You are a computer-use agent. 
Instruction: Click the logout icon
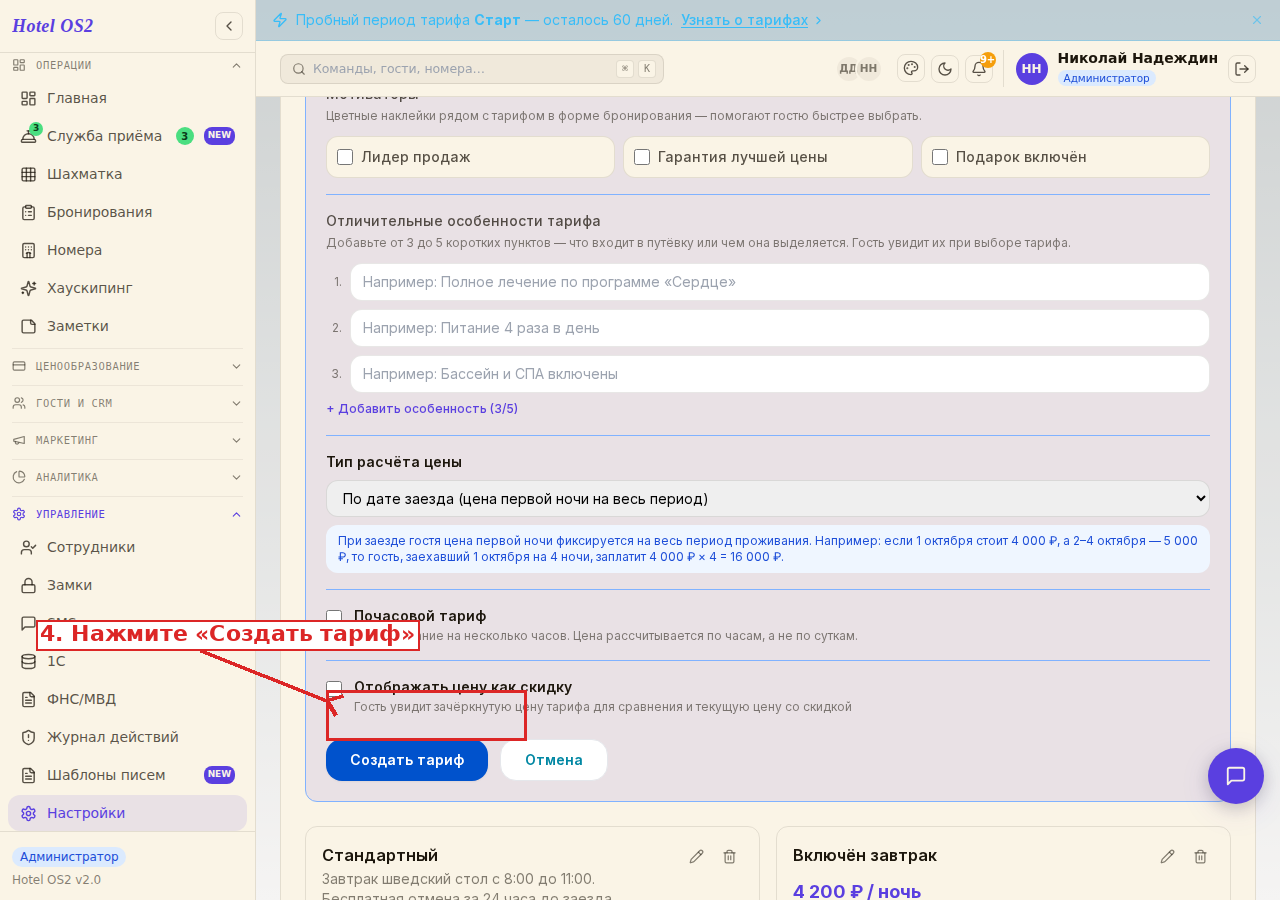(1242, 69)
